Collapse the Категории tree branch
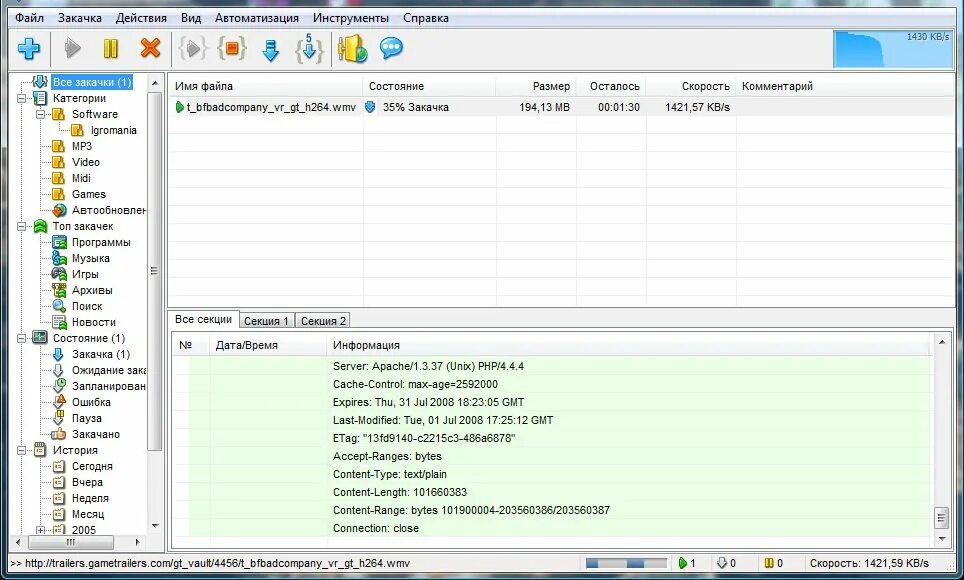The height and width of the screenshot is (580, 964). click(x=22, y=98)
